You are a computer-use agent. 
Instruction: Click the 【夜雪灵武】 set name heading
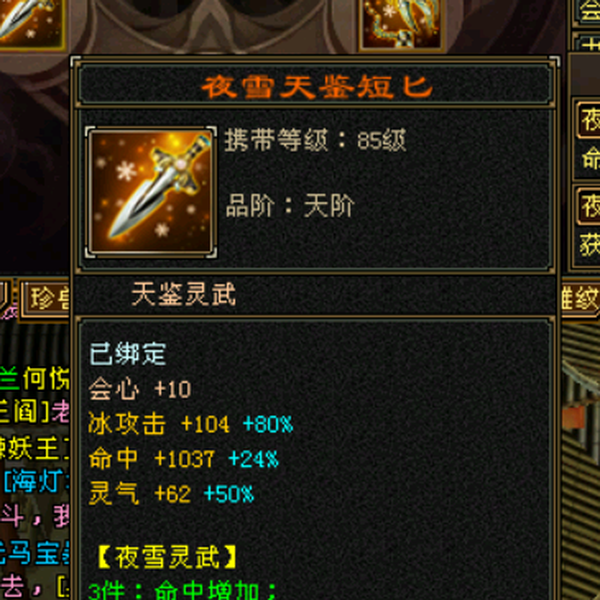point(167,557)
